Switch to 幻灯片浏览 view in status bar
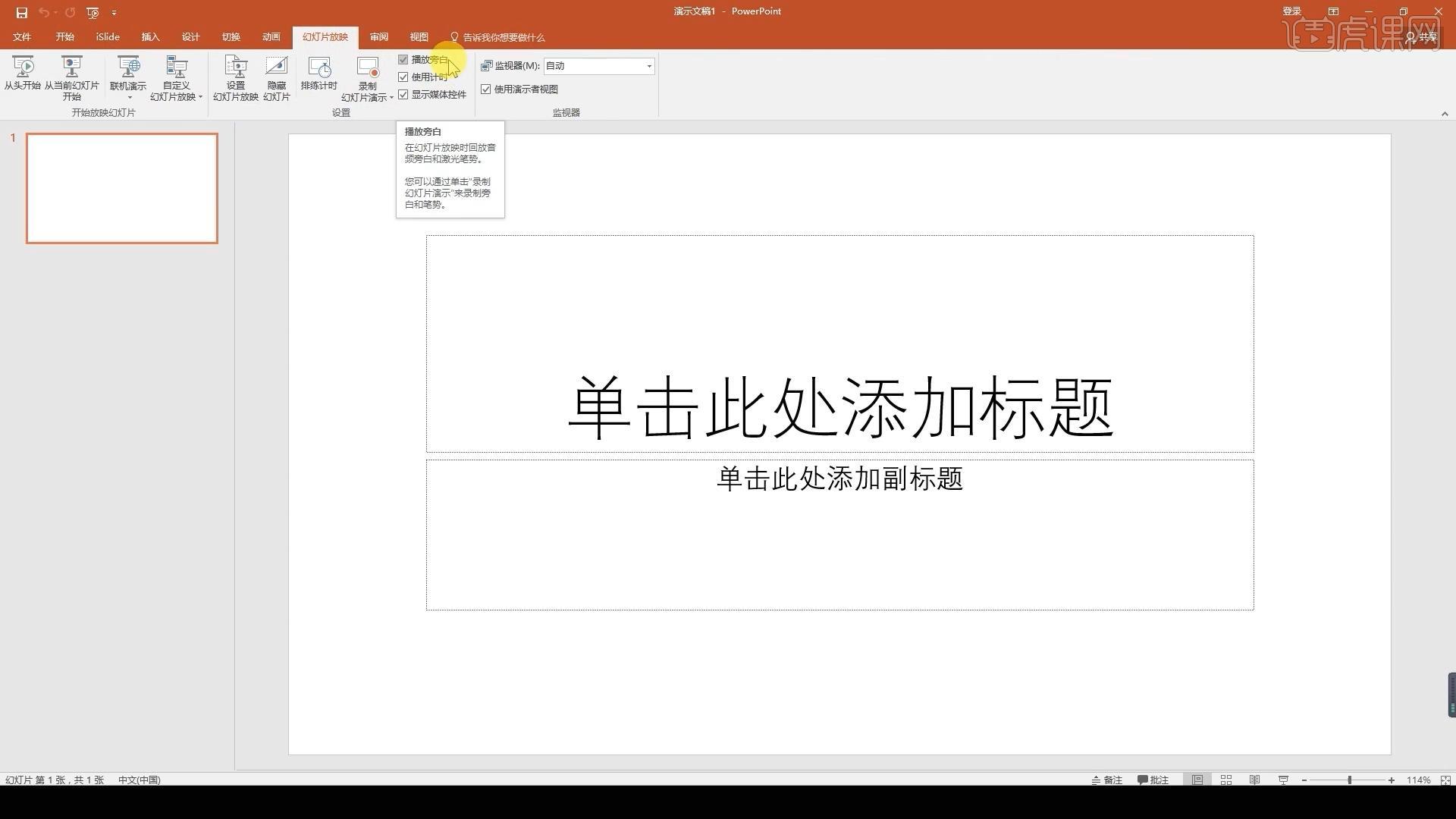Image resolution: width=1456 pixels, height=819 pixels. 1225,780
